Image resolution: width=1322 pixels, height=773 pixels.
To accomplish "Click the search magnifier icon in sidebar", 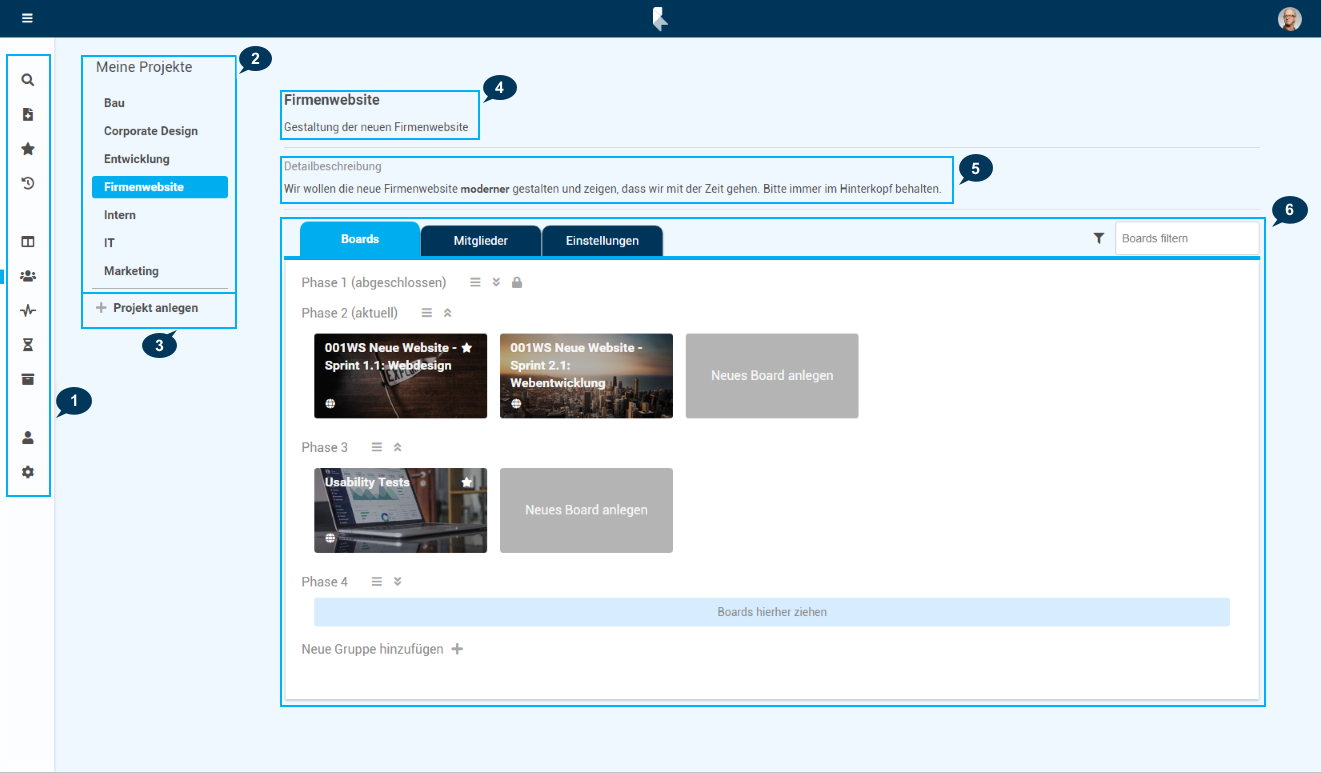I will coord(28,80).
